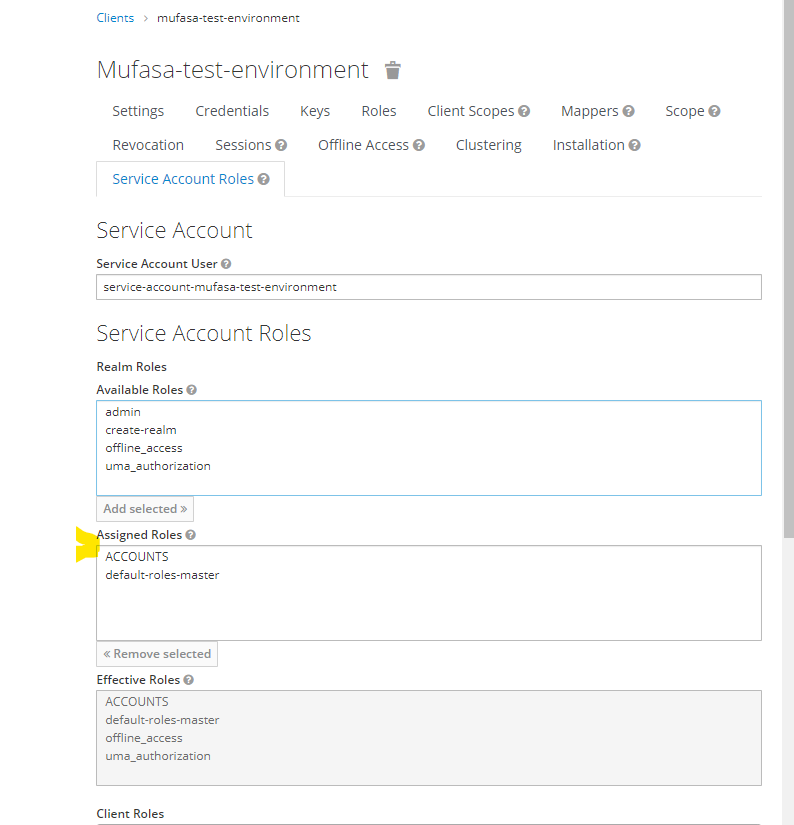Open the Settings tab
This screenshot has width=794, height=825.
pyautogui.click(x=138, y=111)
